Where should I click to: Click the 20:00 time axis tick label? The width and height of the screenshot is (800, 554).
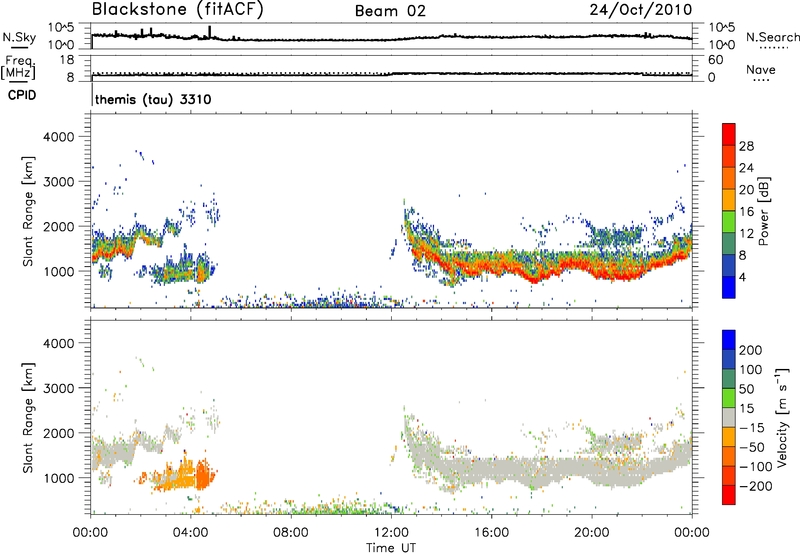pos(591,533)
